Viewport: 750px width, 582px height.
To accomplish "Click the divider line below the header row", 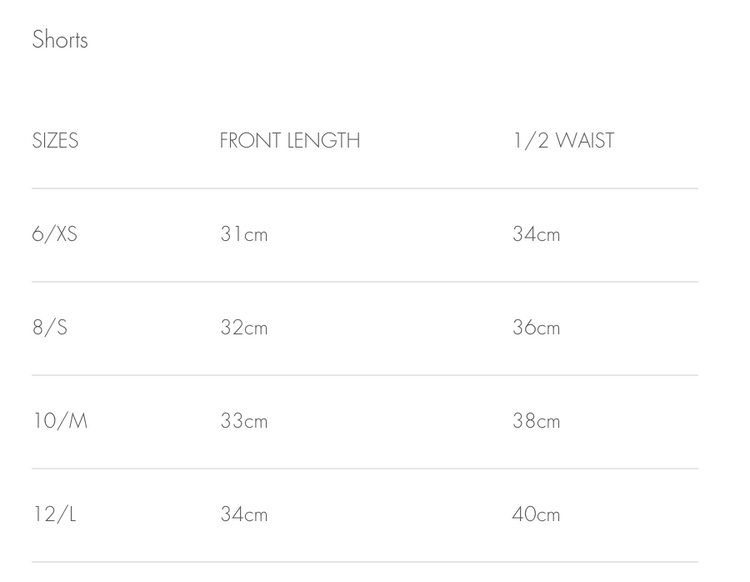I will coord(365,188).
